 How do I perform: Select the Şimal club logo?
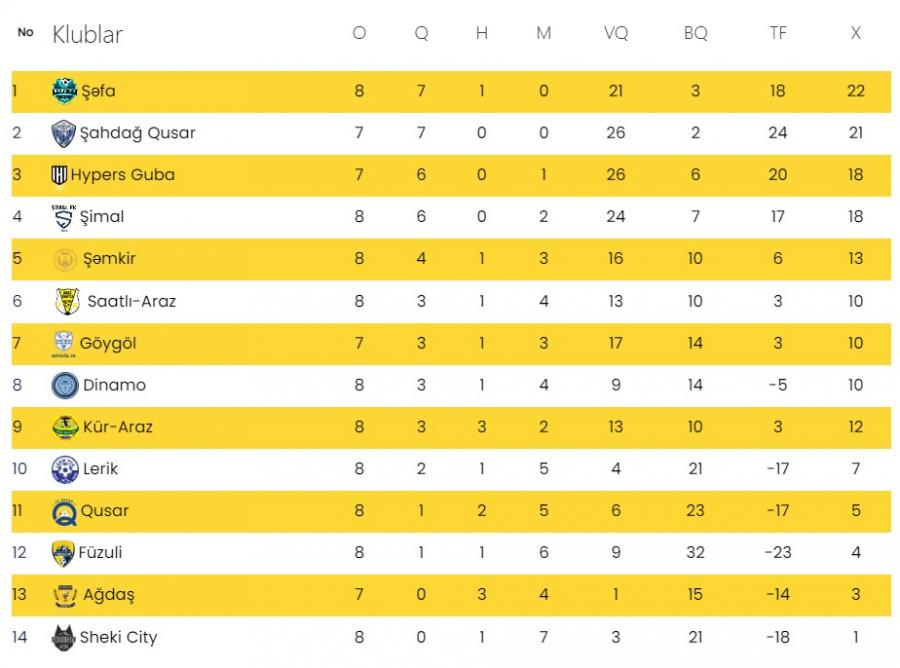(x=63, y=217)
